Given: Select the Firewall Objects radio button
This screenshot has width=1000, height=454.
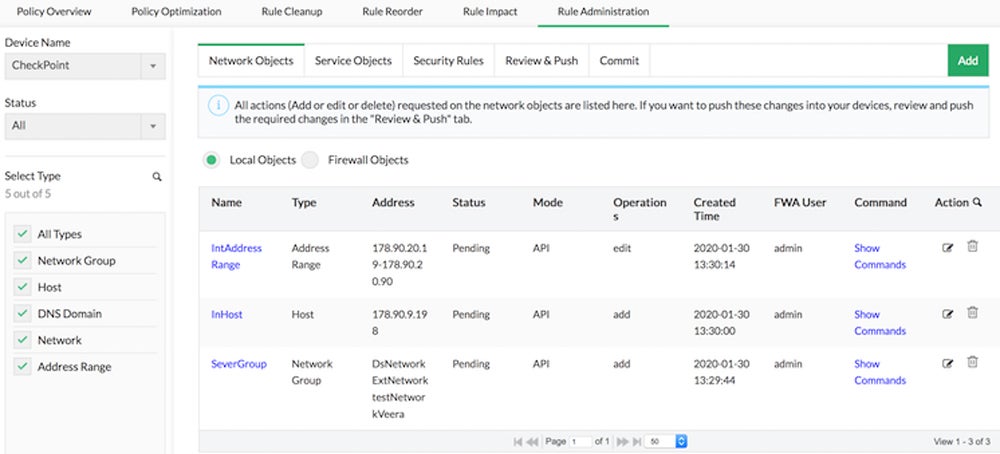Looking at the screenshot, I should pos(310,160).
